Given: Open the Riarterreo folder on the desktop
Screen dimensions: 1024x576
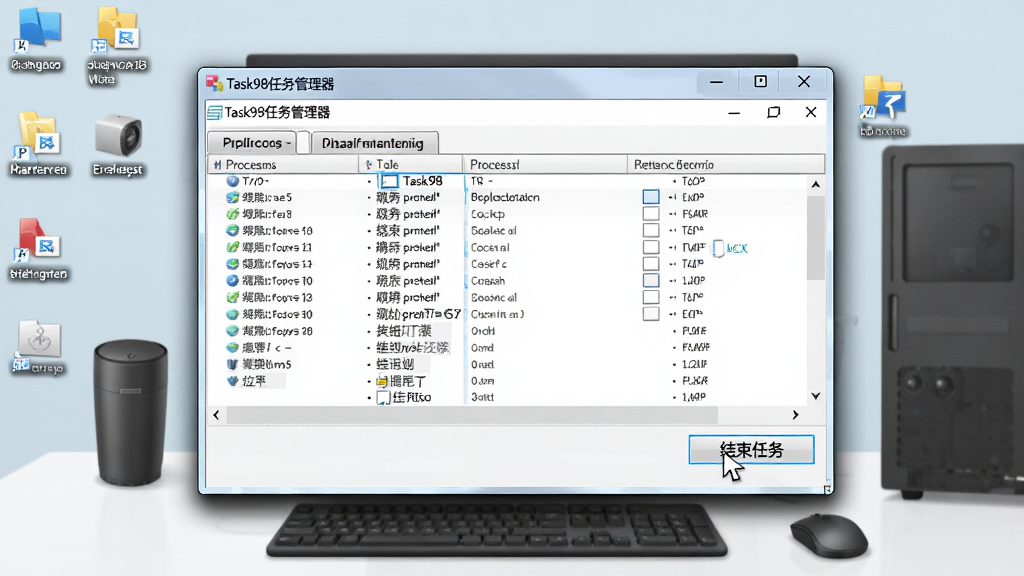Looking at the screenshot, I should pyautogui.click(x=37, y=136).
